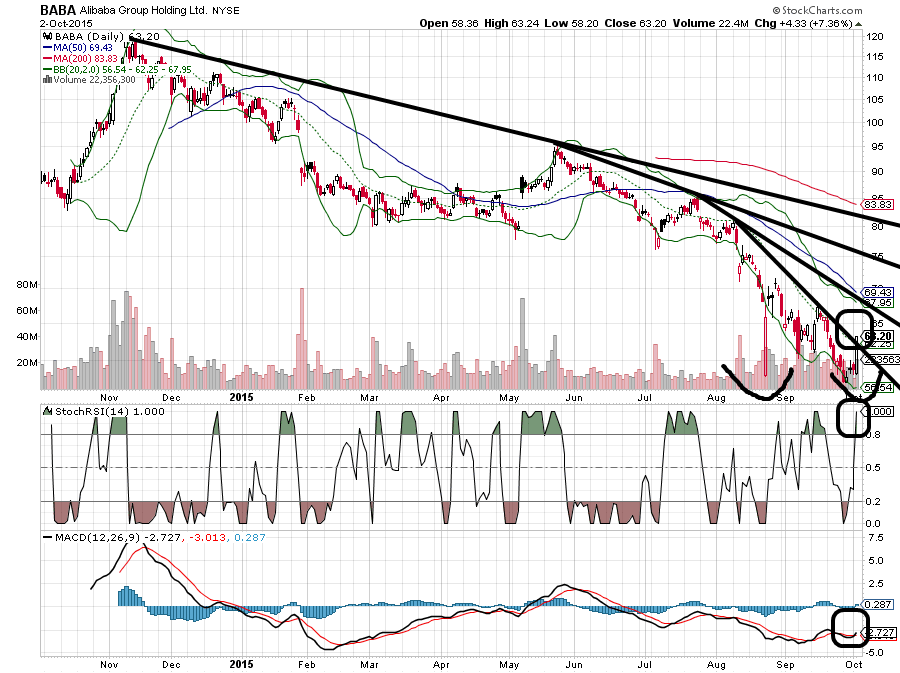Viewport: 900px width, 673px height.
Task: Click the green 56.54 price tag on right axis
Action: click(x=878, y=387)
